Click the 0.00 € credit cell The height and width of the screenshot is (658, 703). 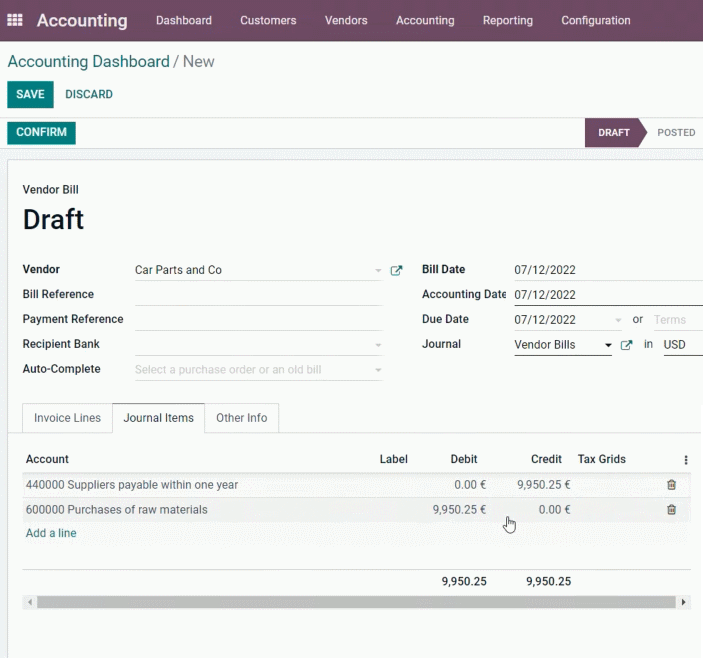(x=554, y=510)
